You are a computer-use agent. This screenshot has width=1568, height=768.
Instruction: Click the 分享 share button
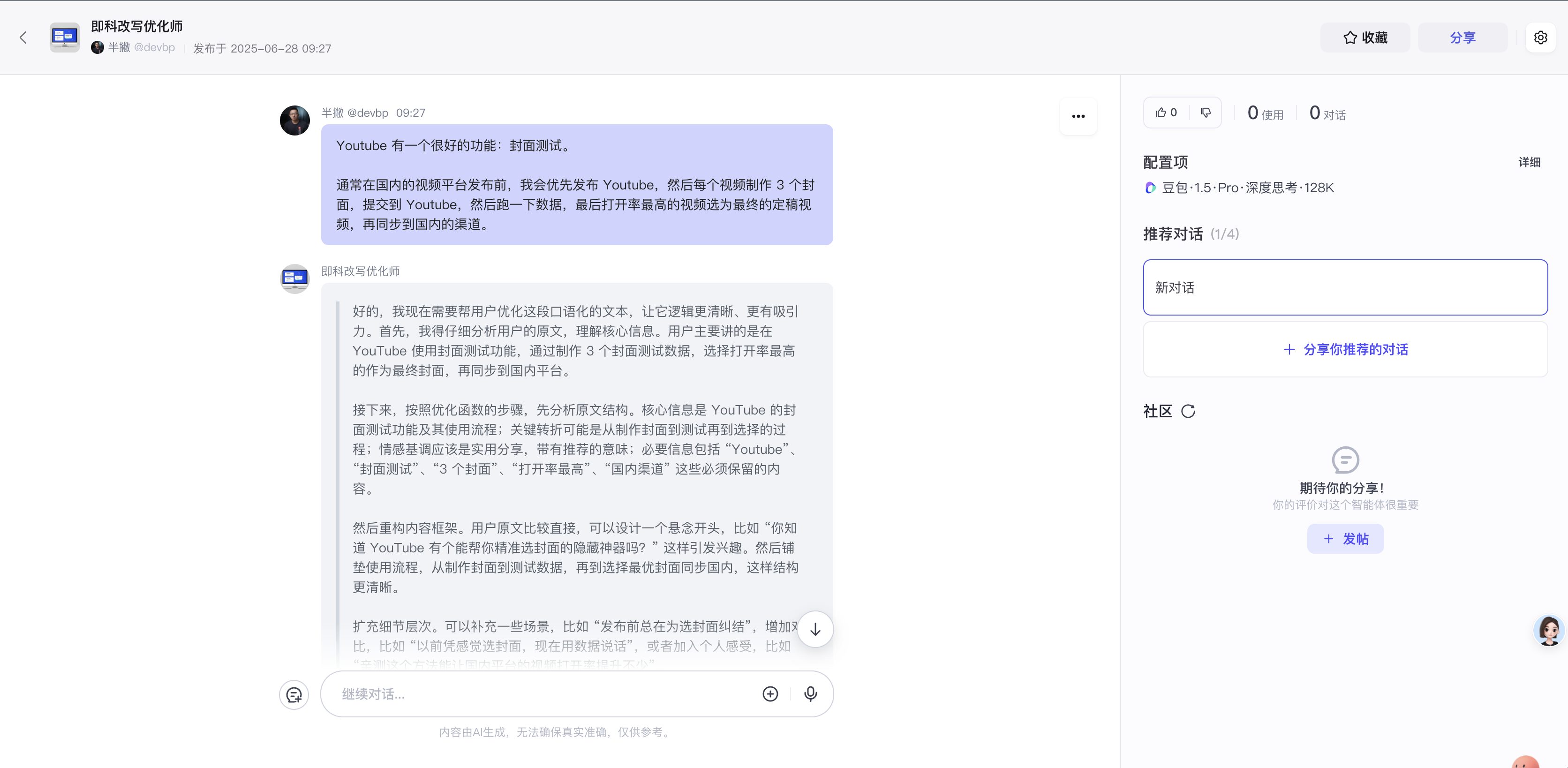pyautogui.click(x=1462, y=38)
